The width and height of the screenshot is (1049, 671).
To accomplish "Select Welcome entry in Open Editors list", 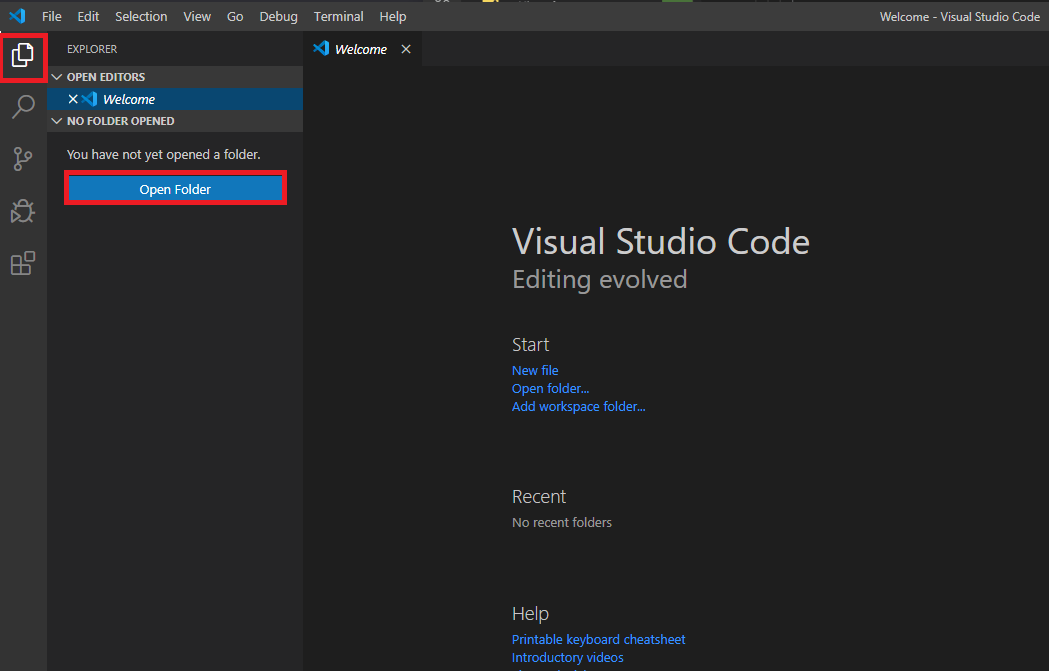I will coord(175,99).
